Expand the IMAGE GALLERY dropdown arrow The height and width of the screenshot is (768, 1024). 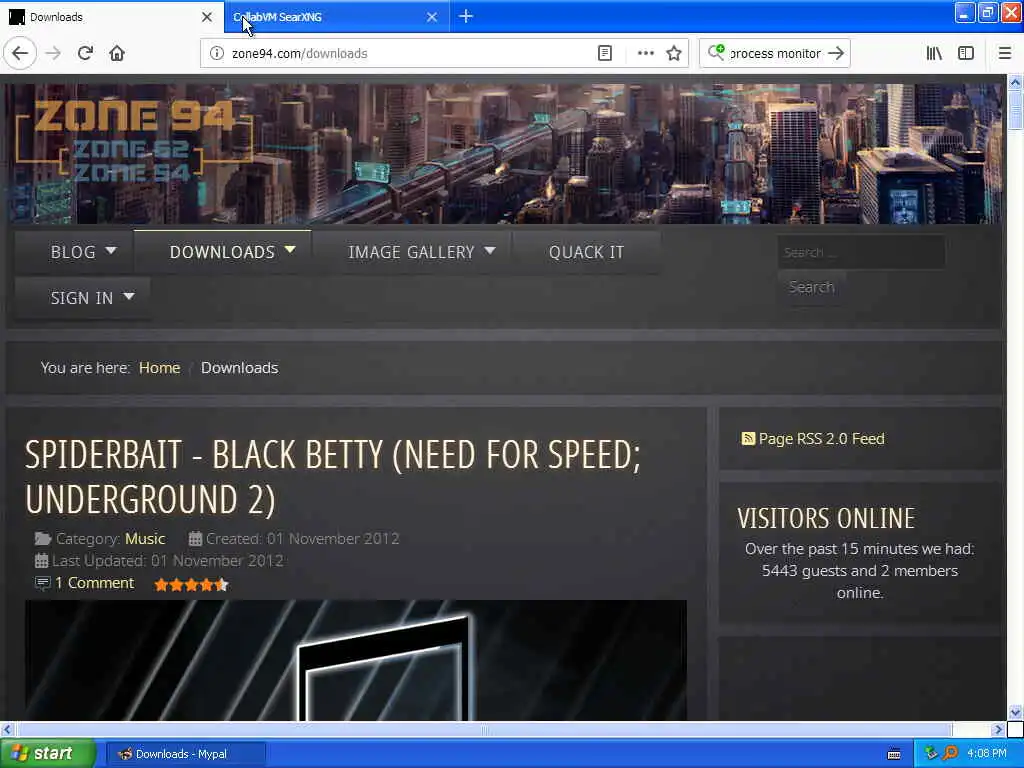click(490, 250)
